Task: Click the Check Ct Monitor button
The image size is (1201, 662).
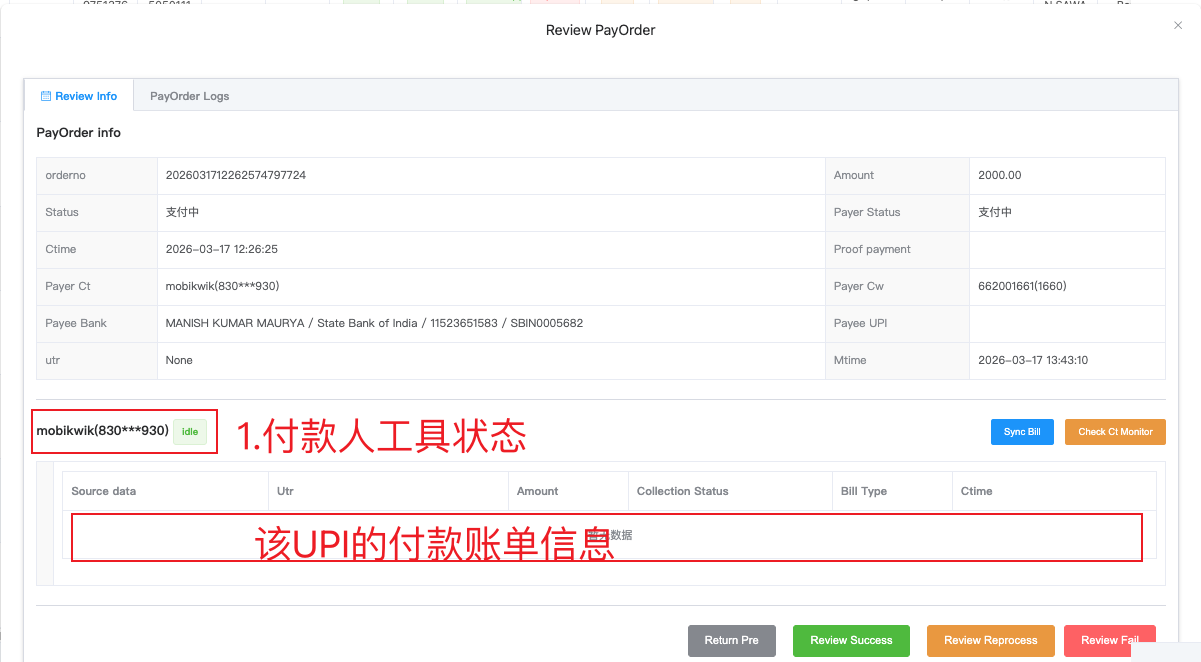Action: pyautogui.click(x=1114, y=431)
